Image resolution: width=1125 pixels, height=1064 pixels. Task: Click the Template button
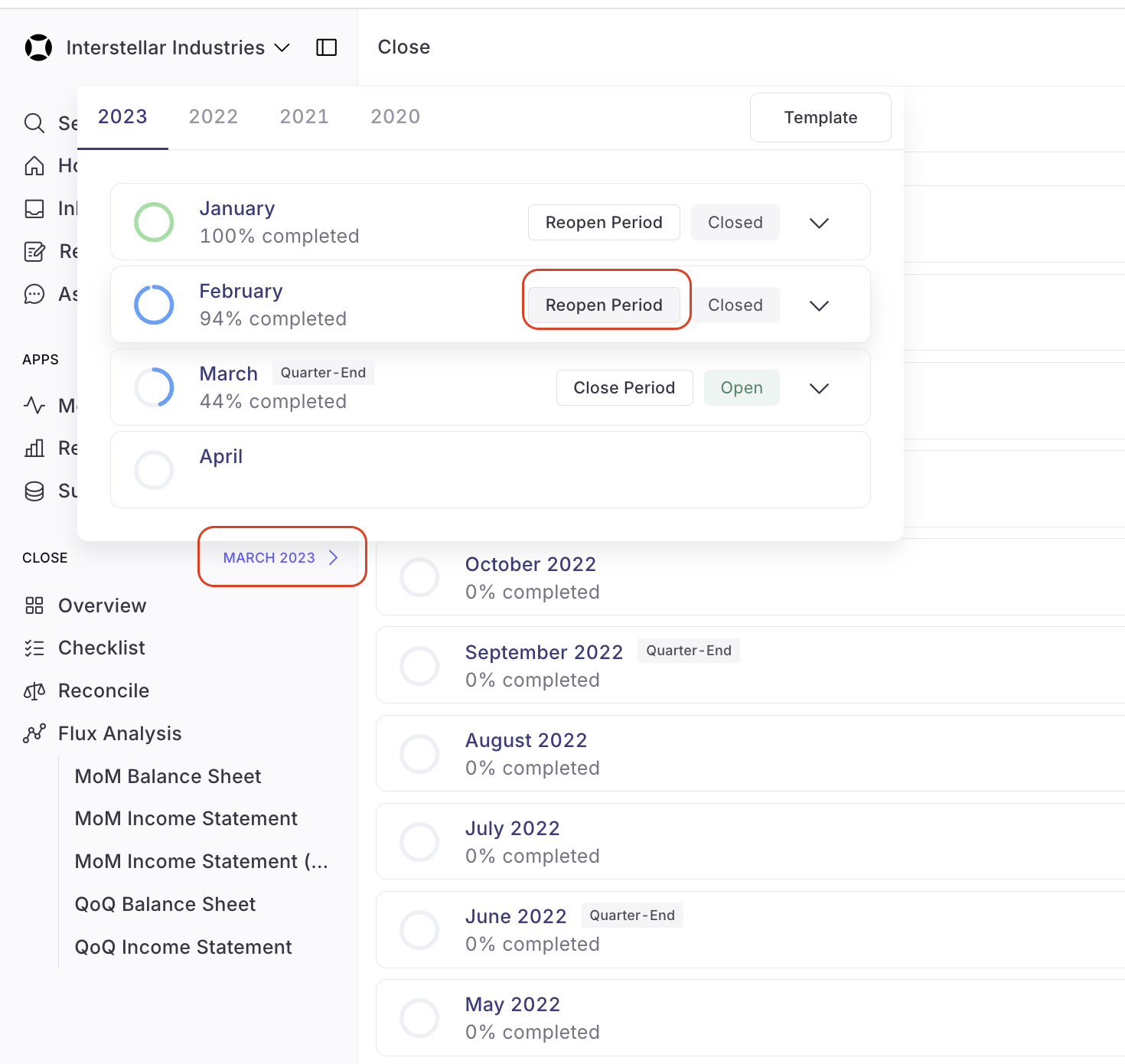(x=820, y=117)
